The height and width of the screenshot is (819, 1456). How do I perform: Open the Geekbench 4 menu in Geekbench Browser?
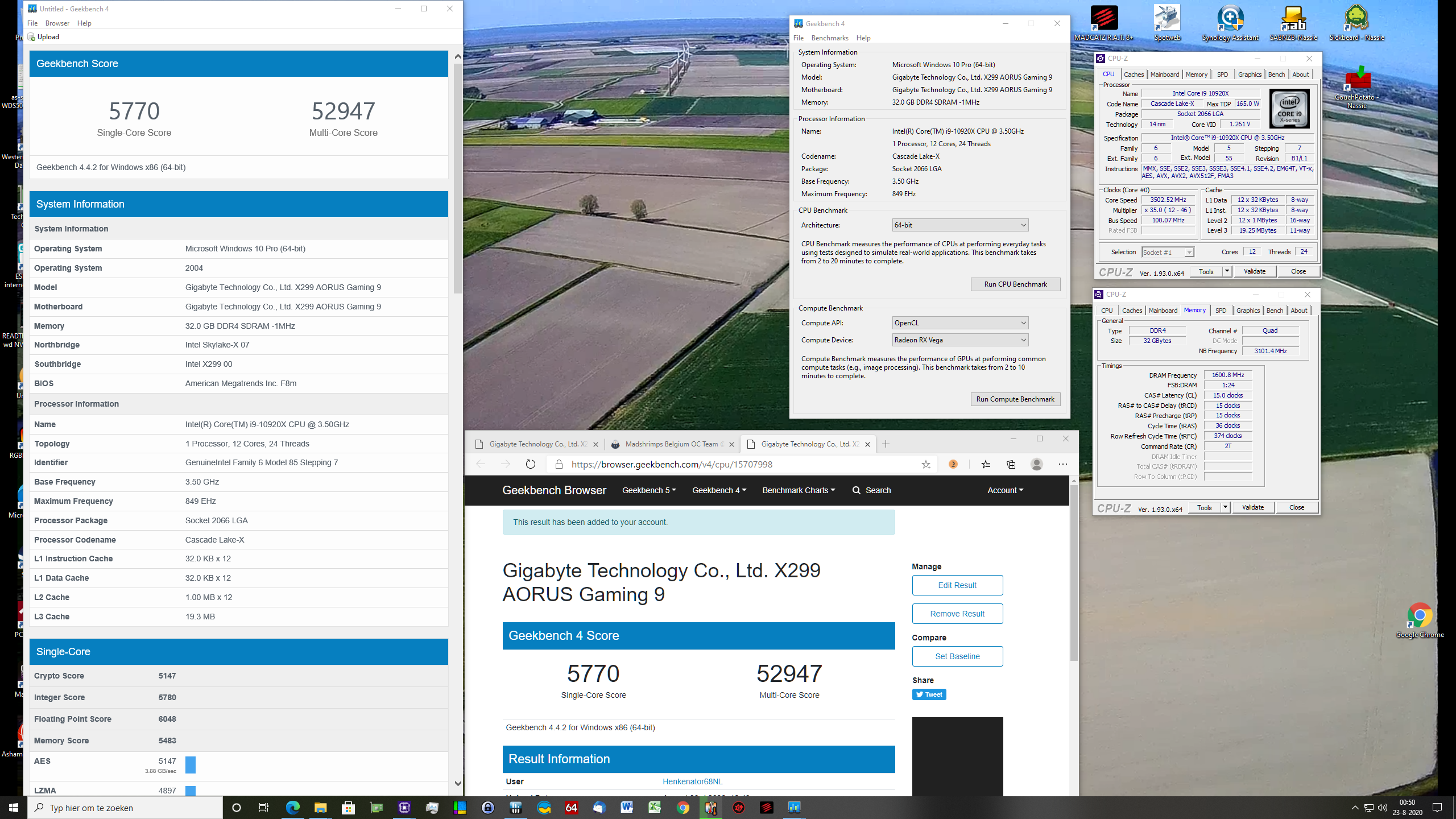pyautogui.click(x=719, y=490)
